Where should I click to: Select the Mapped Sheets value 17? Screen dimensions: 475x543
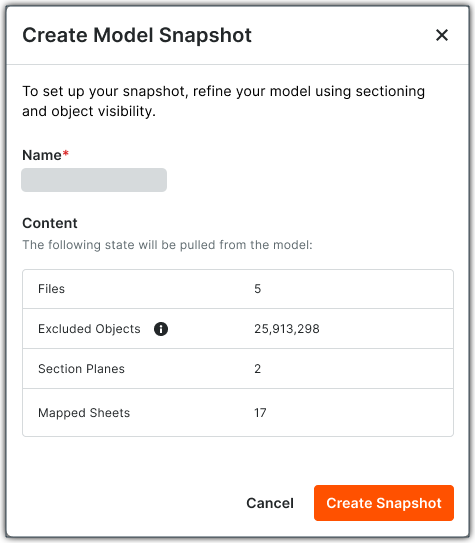(260, 413)
